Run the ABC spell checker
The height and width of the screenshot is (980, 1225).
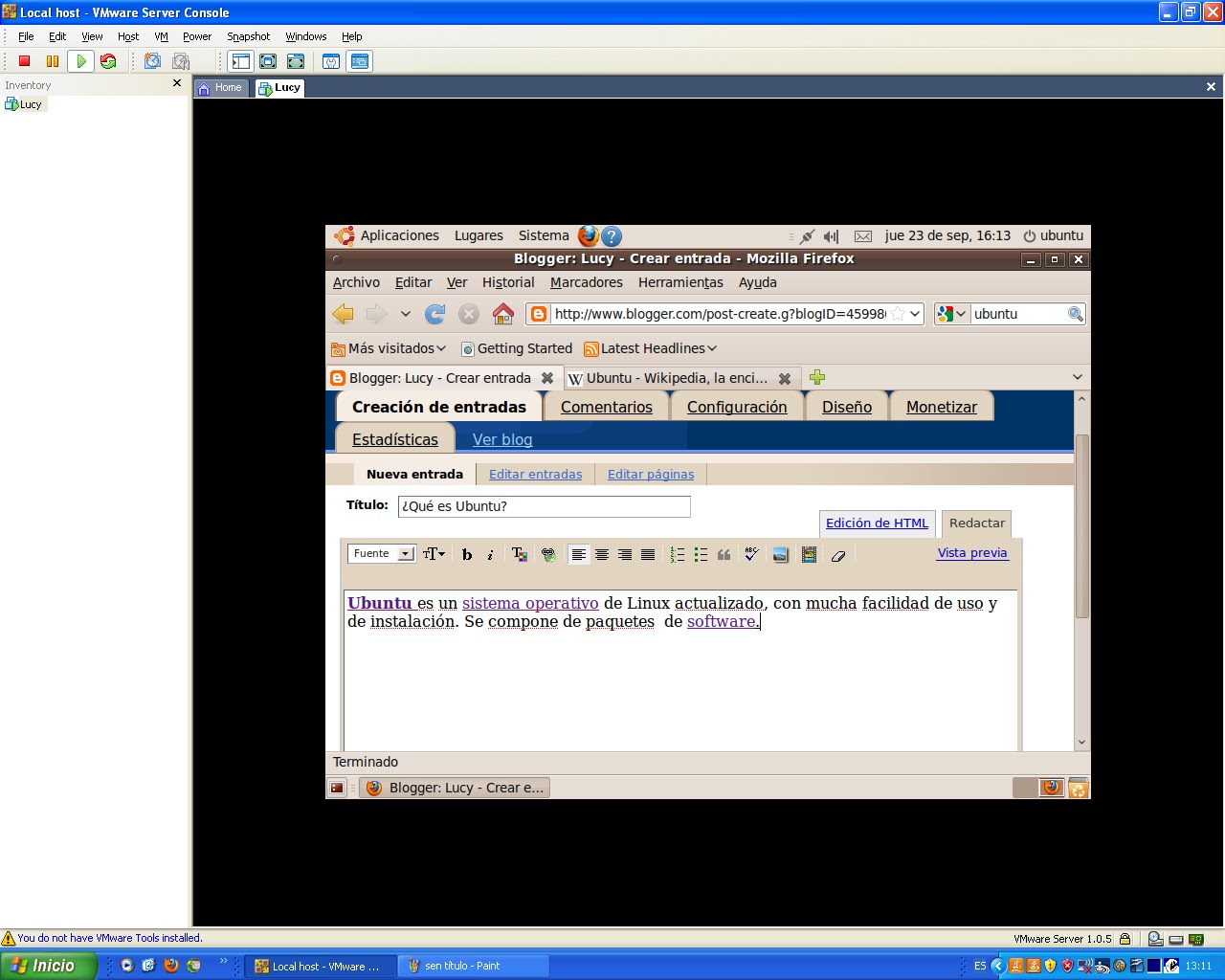[751, 554]
